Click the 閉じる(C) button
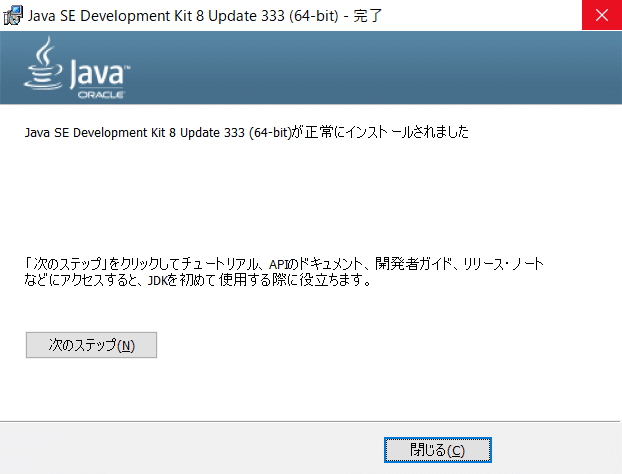The image size is (622, 474). (x=438, y=450)
